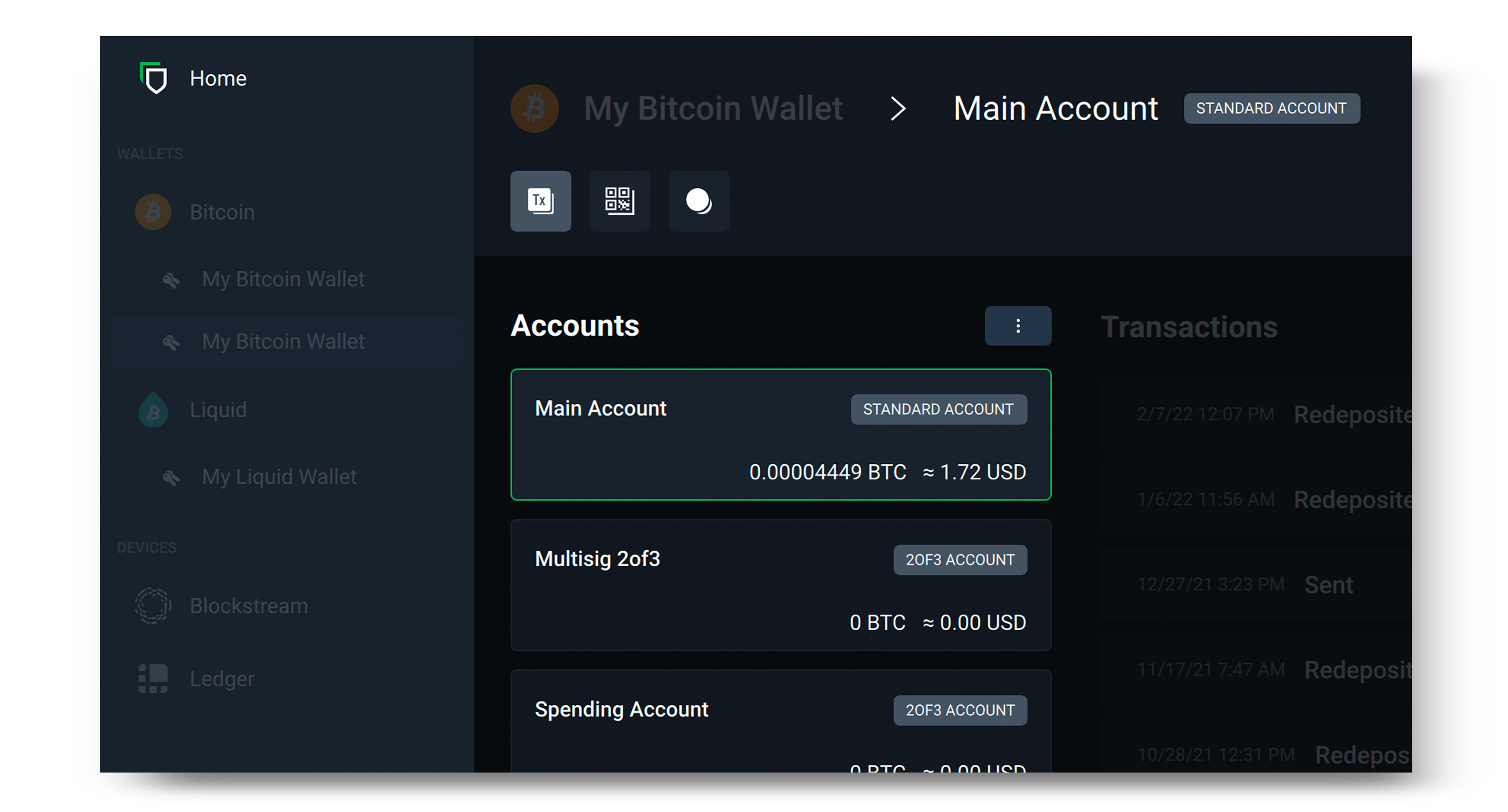Click the QR code scanner toolbar icon
The width and height of the screenshot is (1508, 812).
619,201
